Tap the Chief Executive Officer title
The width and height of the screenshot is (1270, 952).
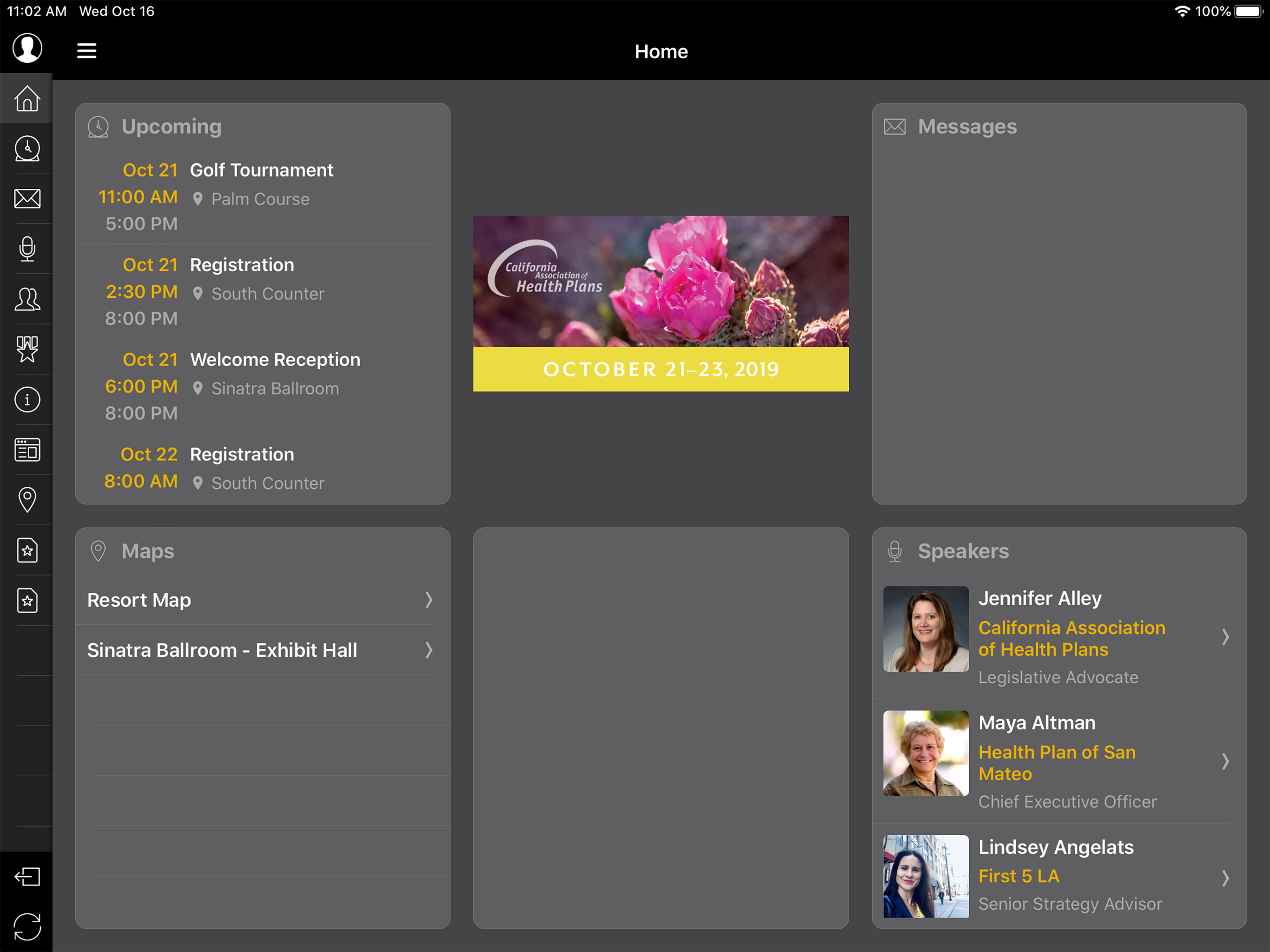point(1067,801)
